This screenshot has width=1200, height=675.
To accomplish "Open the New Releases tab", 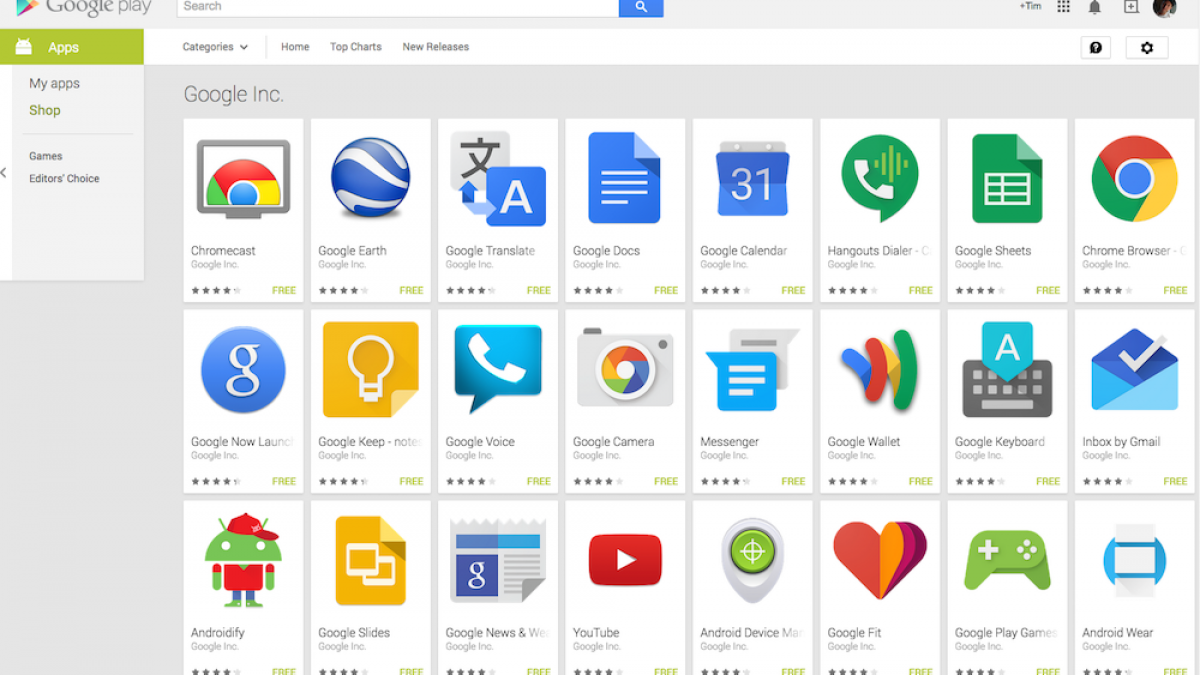I will (x=435, y=47).
